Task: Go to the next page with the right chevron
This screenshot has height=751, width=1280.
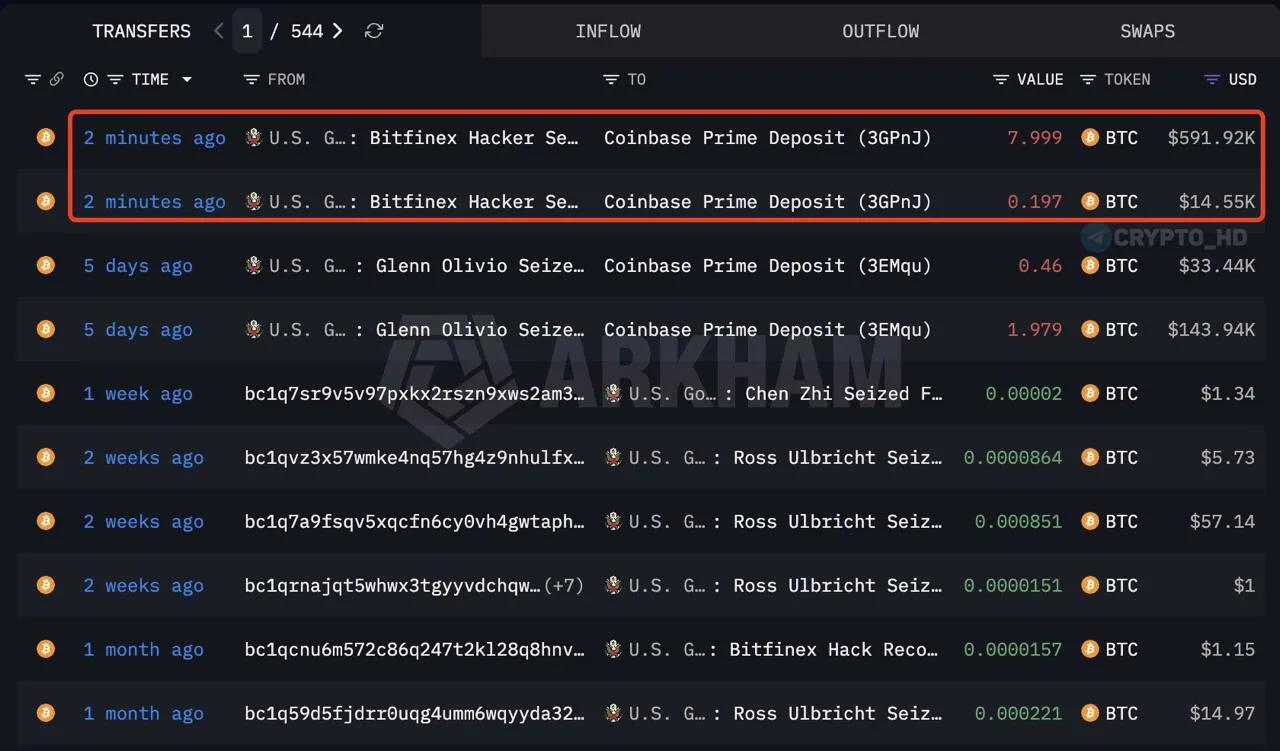Action: coord(337,31)
